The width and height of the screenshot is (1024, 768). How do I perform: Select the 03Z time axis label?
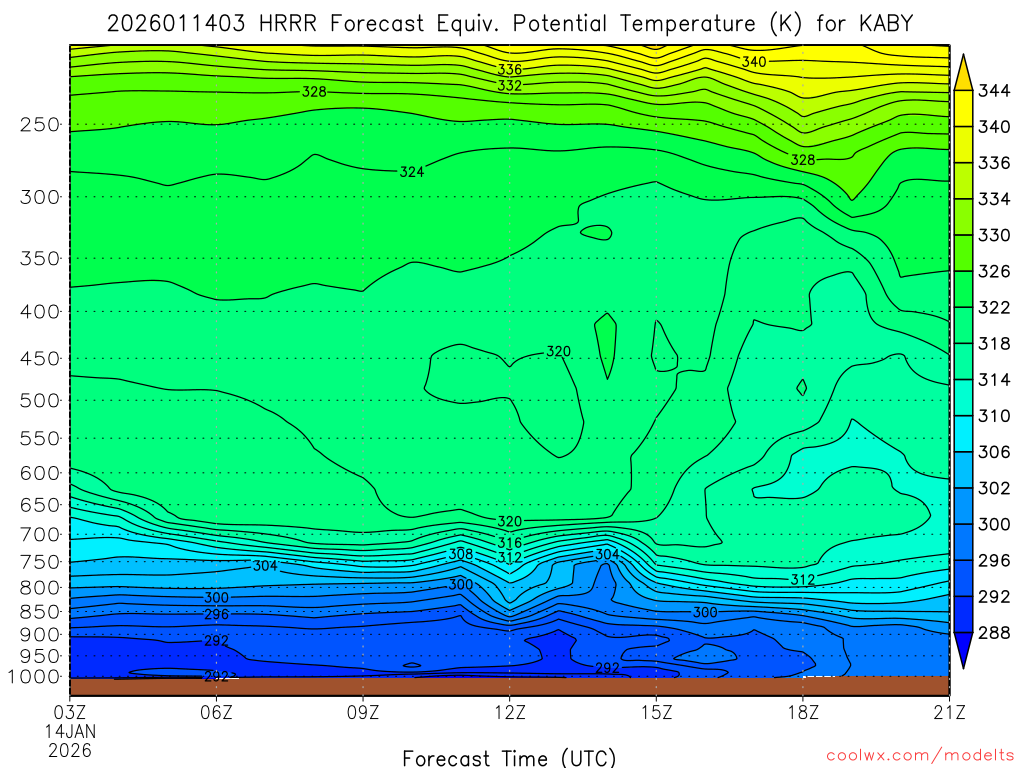coord(69,712)
